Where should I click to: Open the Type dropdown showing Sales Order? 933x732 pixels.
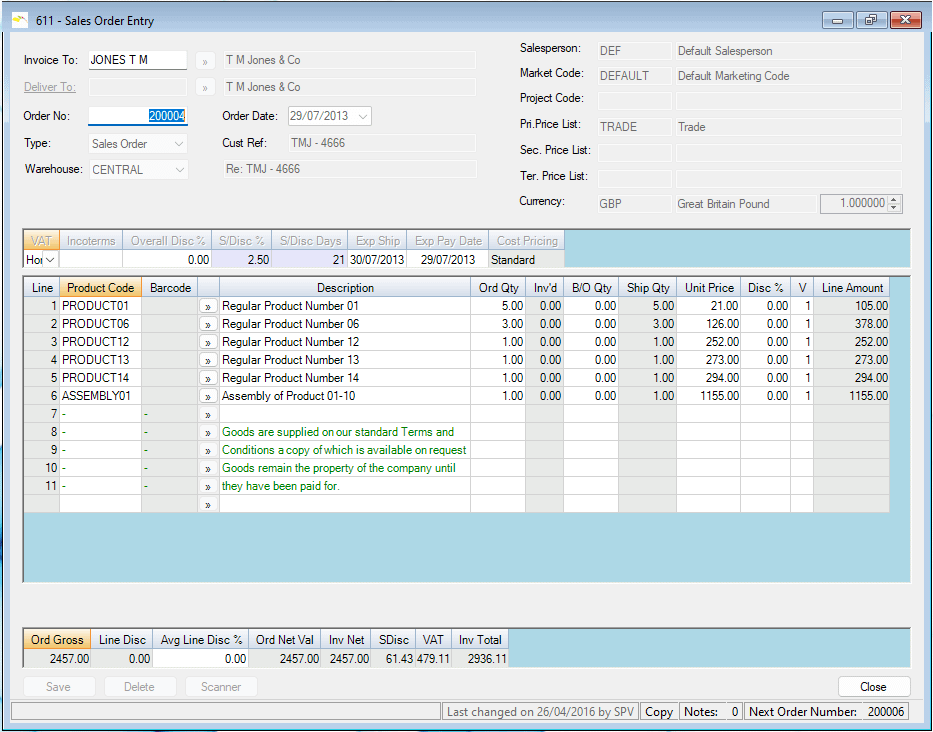(179, 144)
